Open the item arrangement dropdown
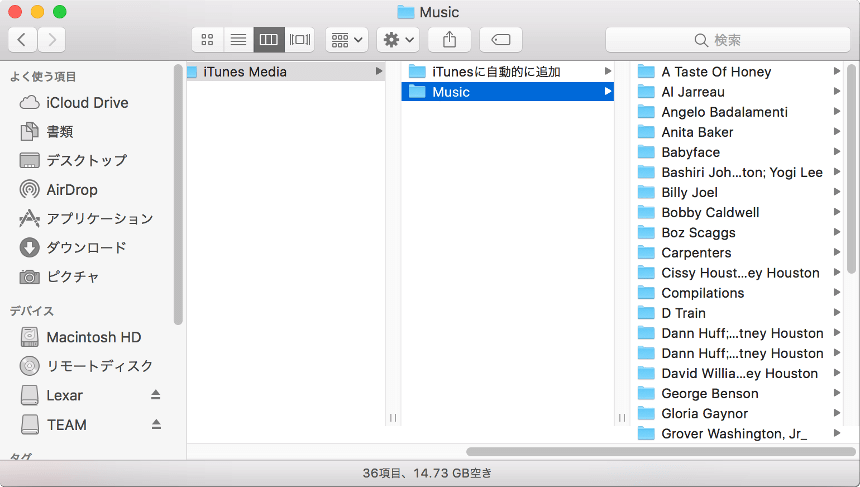Screen dimensions: 860x487 (346, 40)
